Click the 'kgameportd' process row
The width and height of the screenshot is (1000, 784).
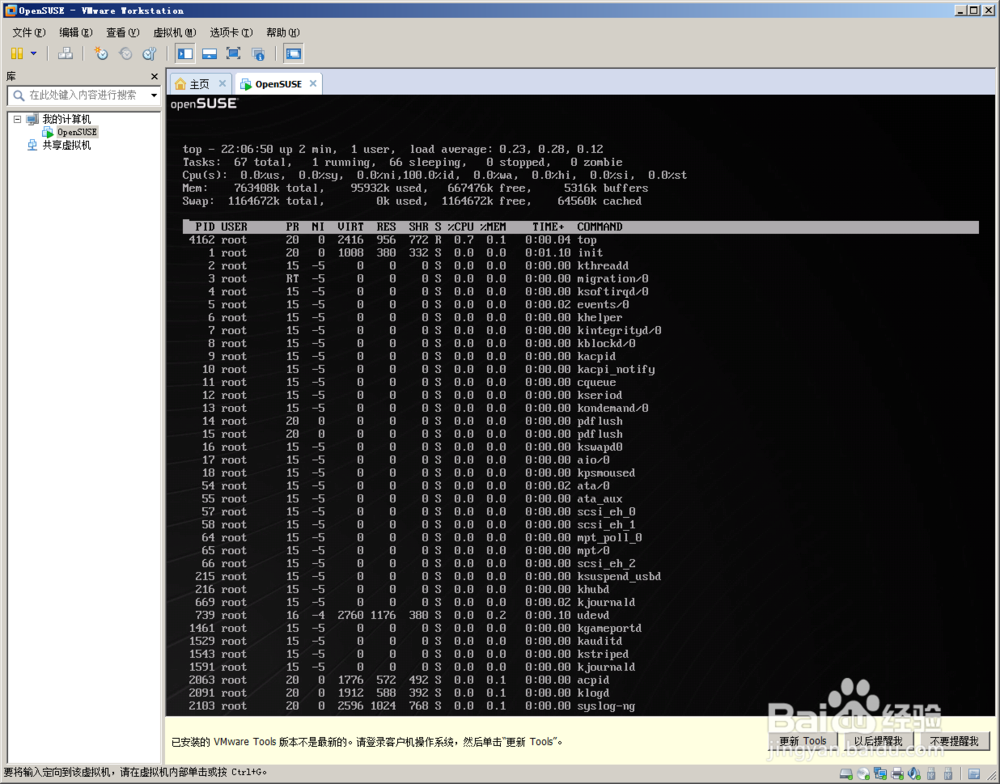(x=415, y=628)
